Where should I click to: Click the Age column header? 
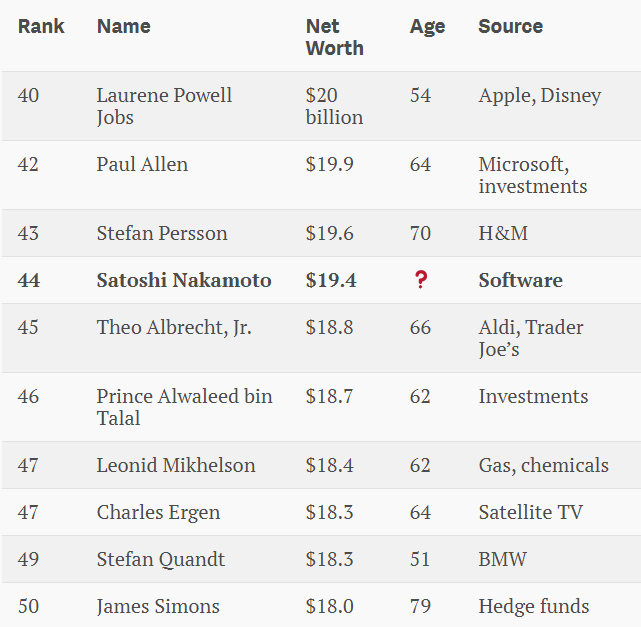tap(427, 27)
